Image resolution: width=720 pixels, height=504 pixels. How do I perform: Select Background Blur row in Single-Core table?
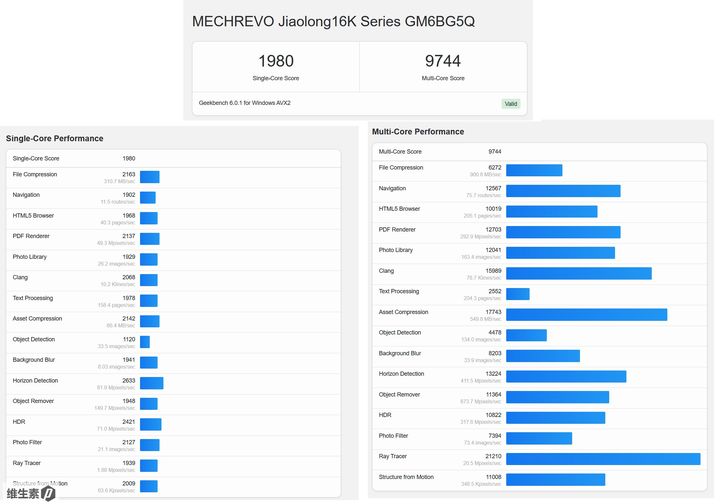click(x=174, y=364)
